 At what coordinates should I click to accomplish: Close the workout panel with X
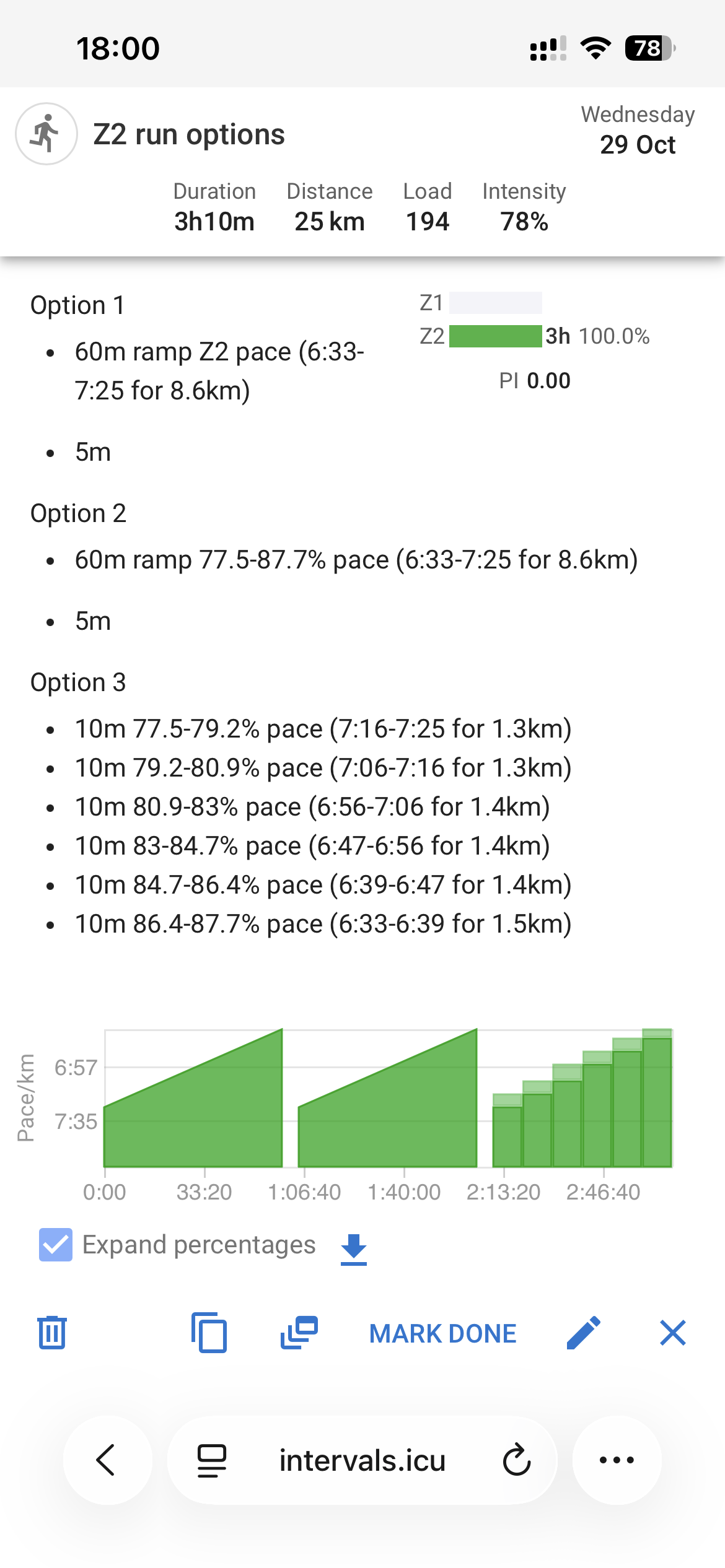(672, 1333)
